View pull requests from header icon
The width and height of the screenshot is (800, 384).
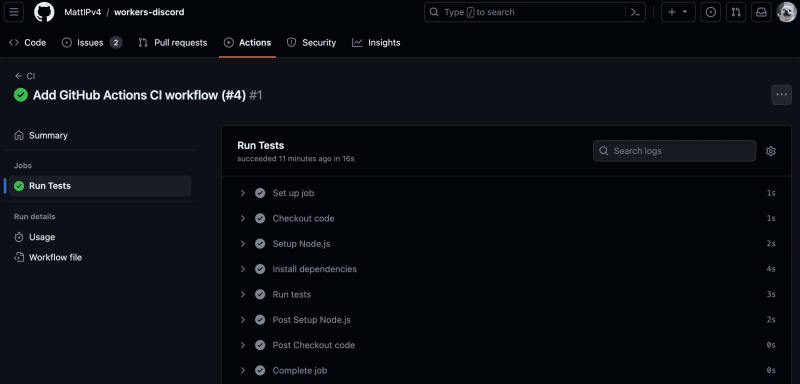736,12
